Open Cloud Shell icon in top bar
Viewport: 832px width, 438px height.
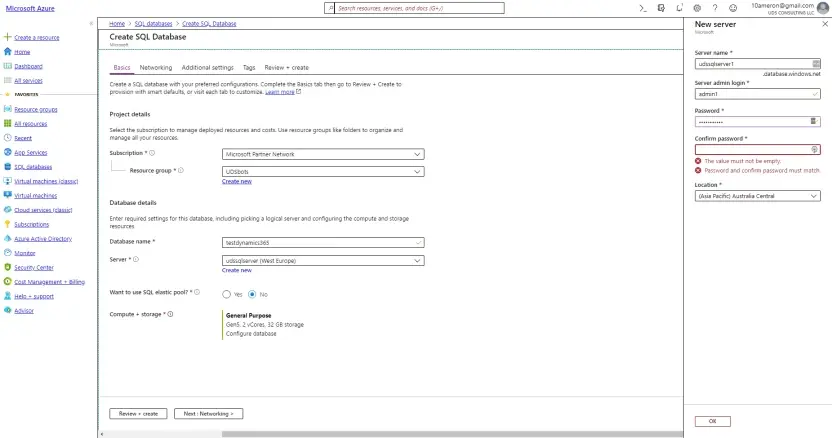(643, 8)
